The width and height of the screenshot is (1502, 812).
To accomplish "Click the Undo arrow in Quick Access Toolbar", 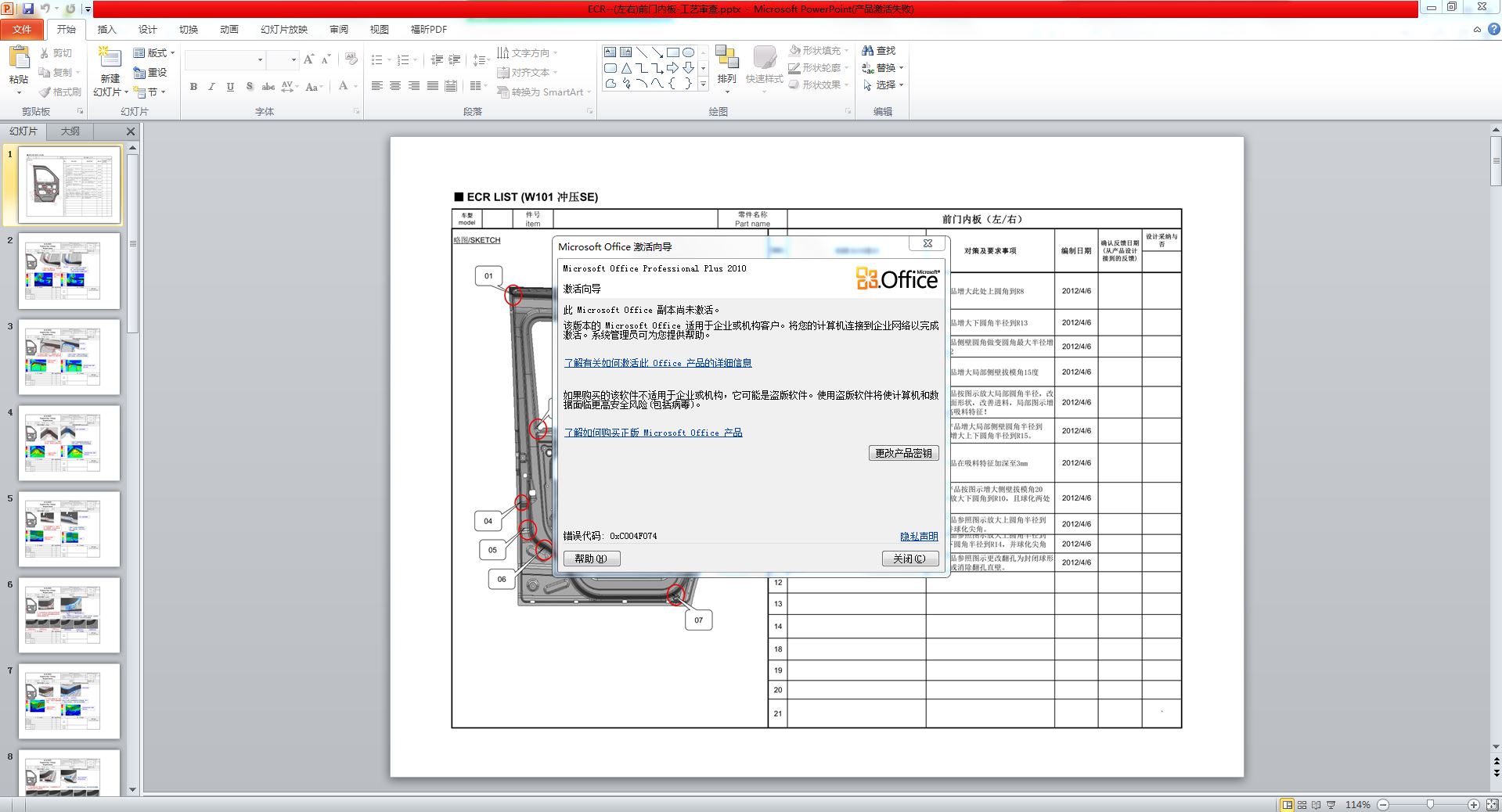I will 45,9.
